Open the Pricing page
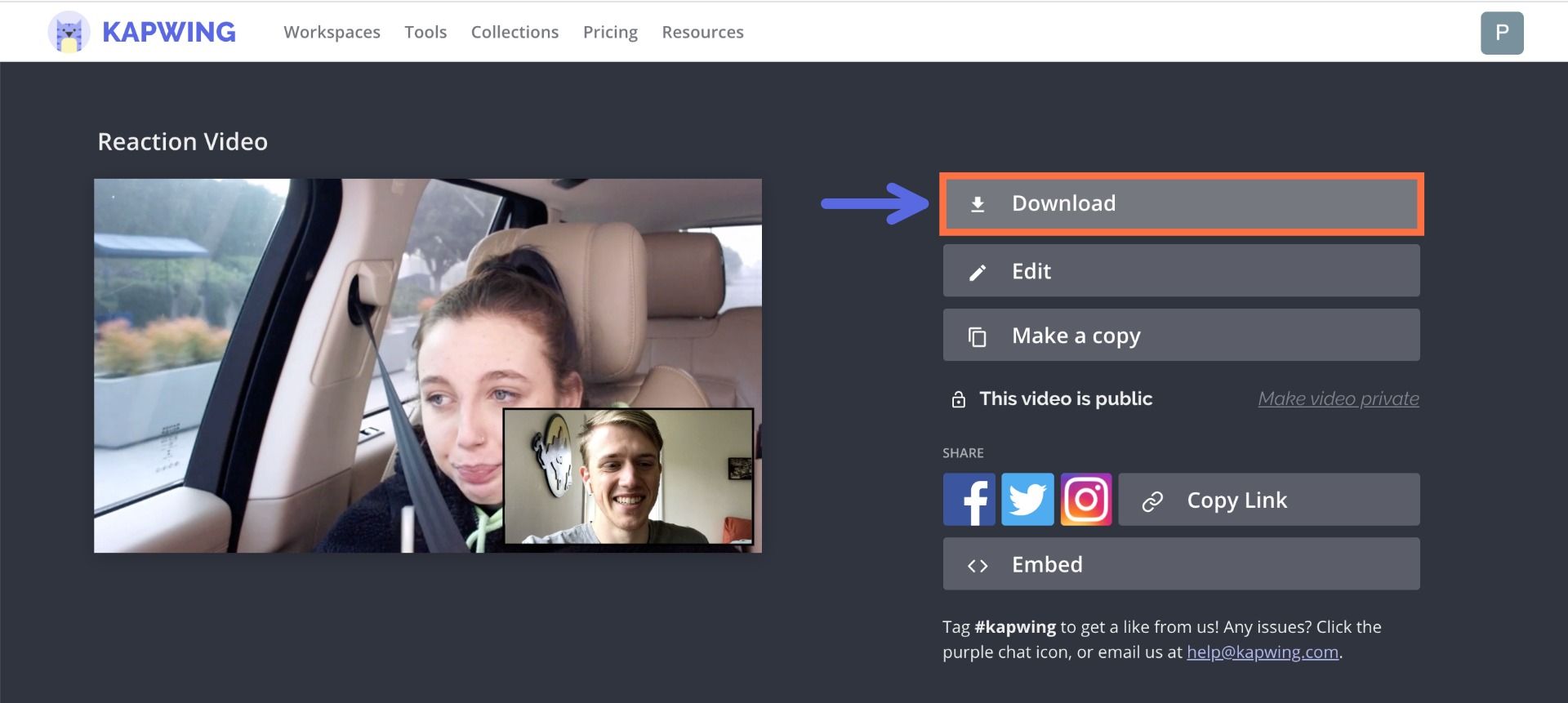 [x=610, y=32]
